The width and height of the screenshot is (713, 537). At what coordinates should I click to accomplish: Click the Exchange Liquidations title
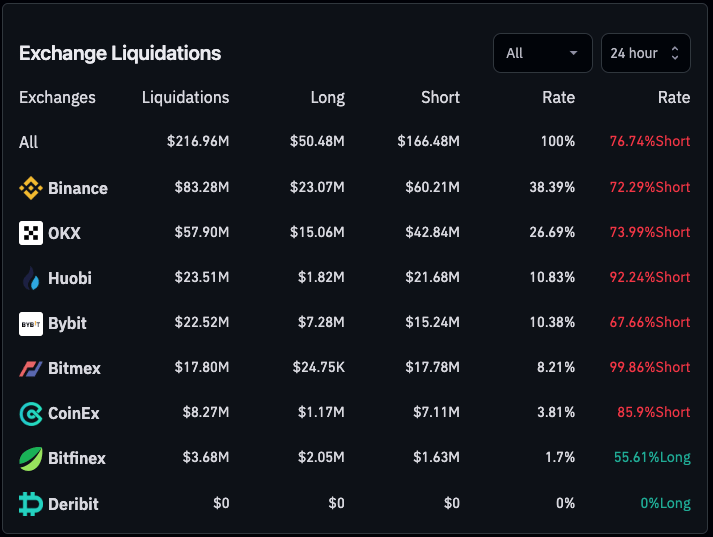pos(120,53)
